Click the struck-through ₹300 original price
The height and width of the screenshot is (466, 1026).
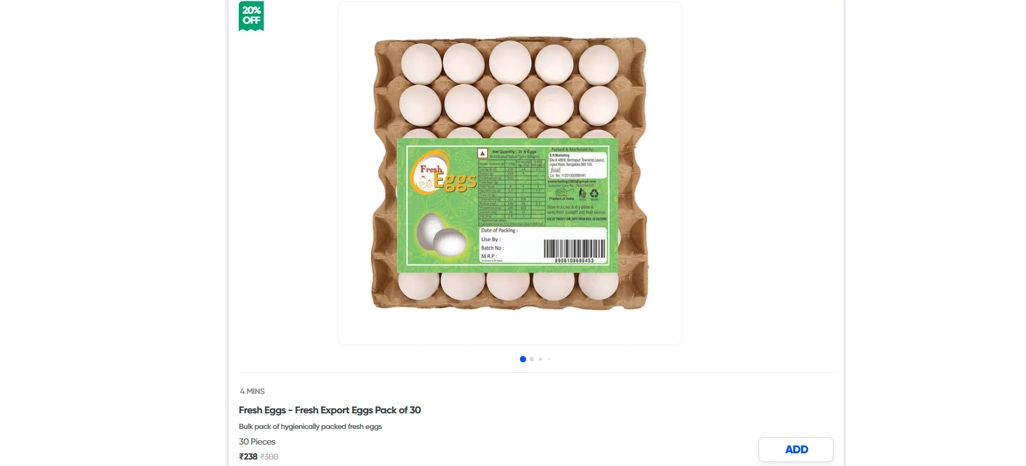[x=269, y=457]
